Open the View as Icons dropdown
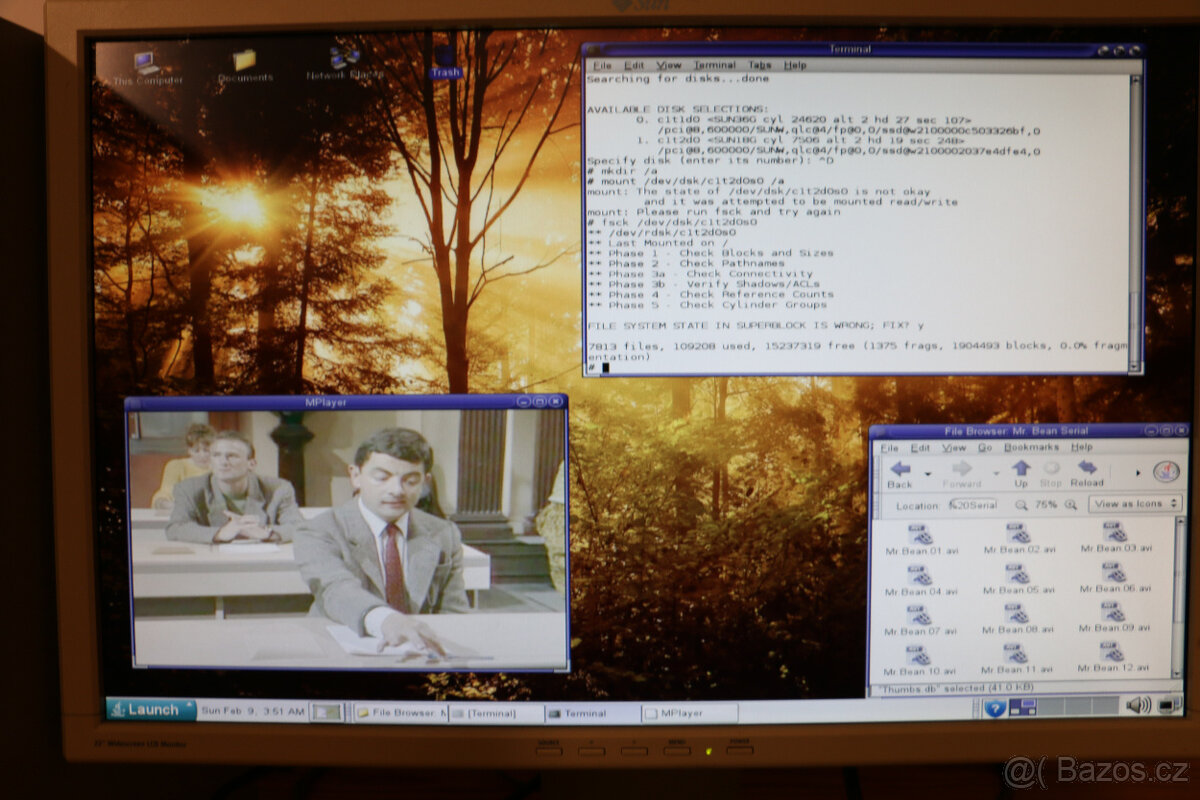This screenshot has height=800, width=1200. [1135, 504]
